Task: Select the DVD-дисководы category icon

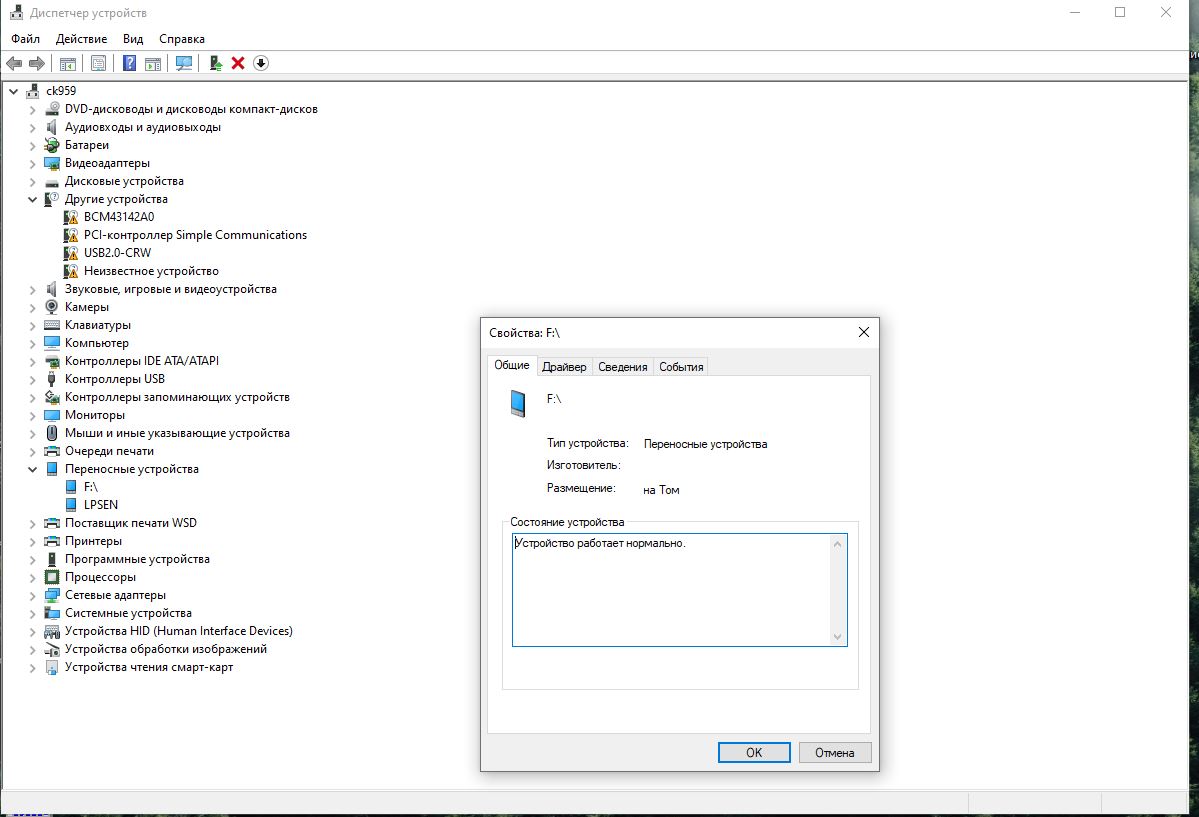Action: pyautogui.click(x=52, y=109)
